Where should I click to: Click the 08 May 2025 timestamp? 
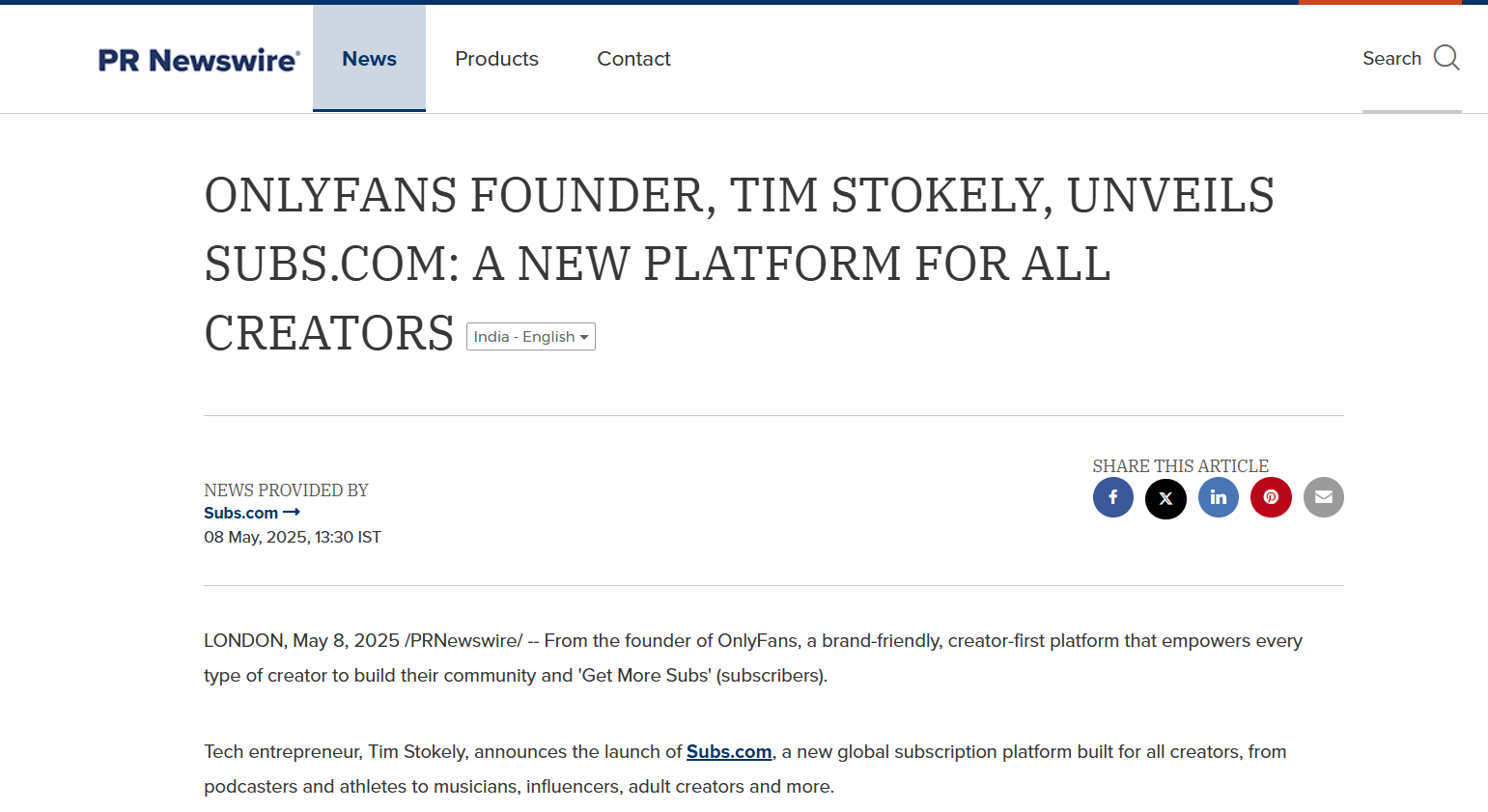(x=293, y=537)
